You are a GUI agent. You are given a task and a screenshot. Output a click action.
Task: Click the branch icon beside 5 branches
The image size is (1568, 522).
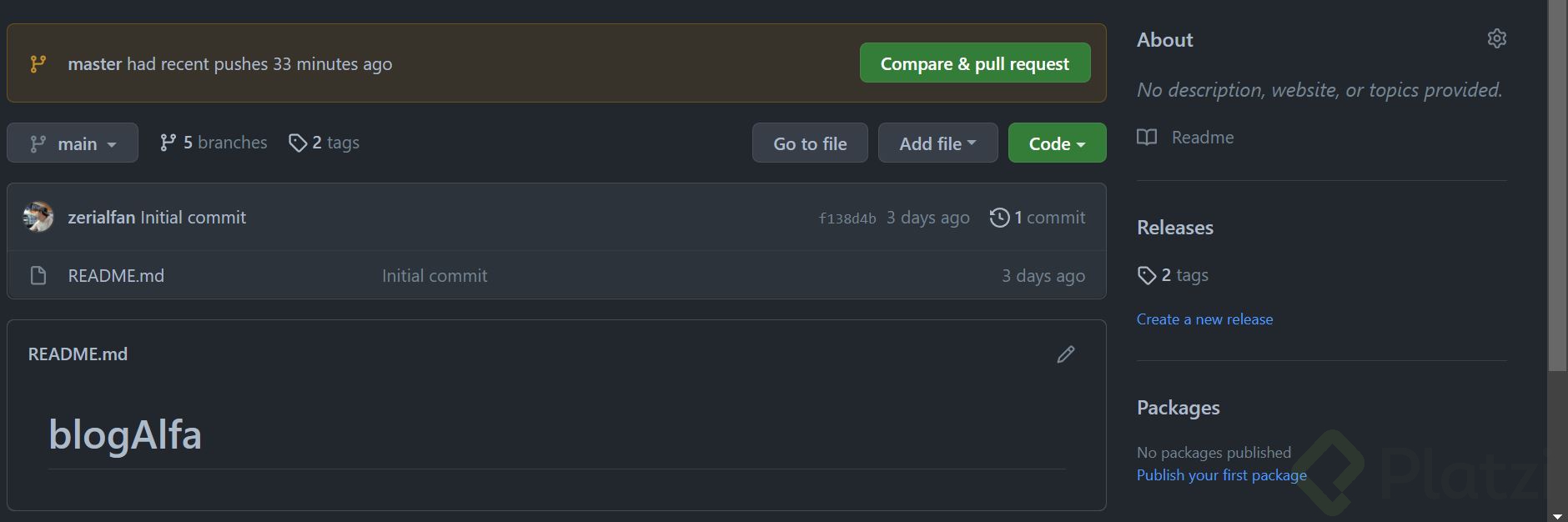tap(168, 143)
